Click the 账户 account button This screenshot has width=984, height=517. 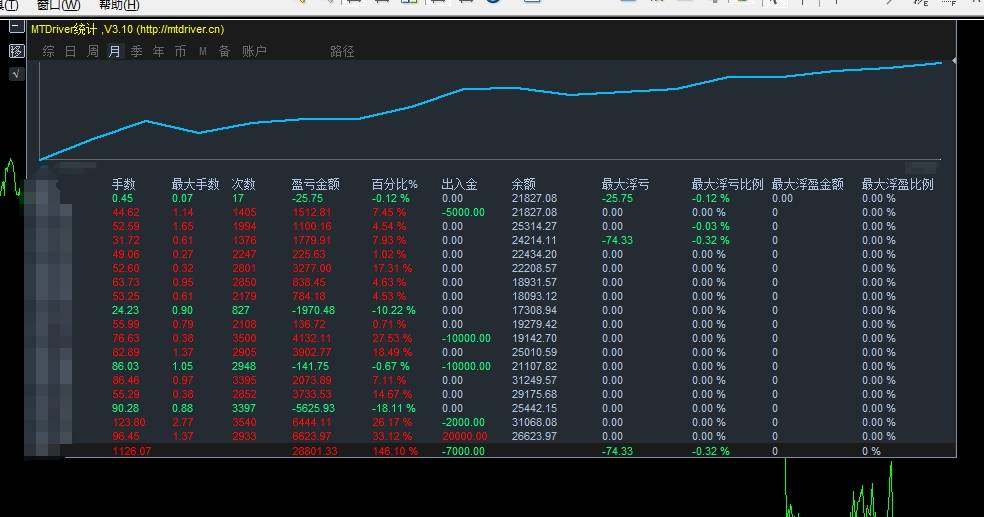(254, 51)
